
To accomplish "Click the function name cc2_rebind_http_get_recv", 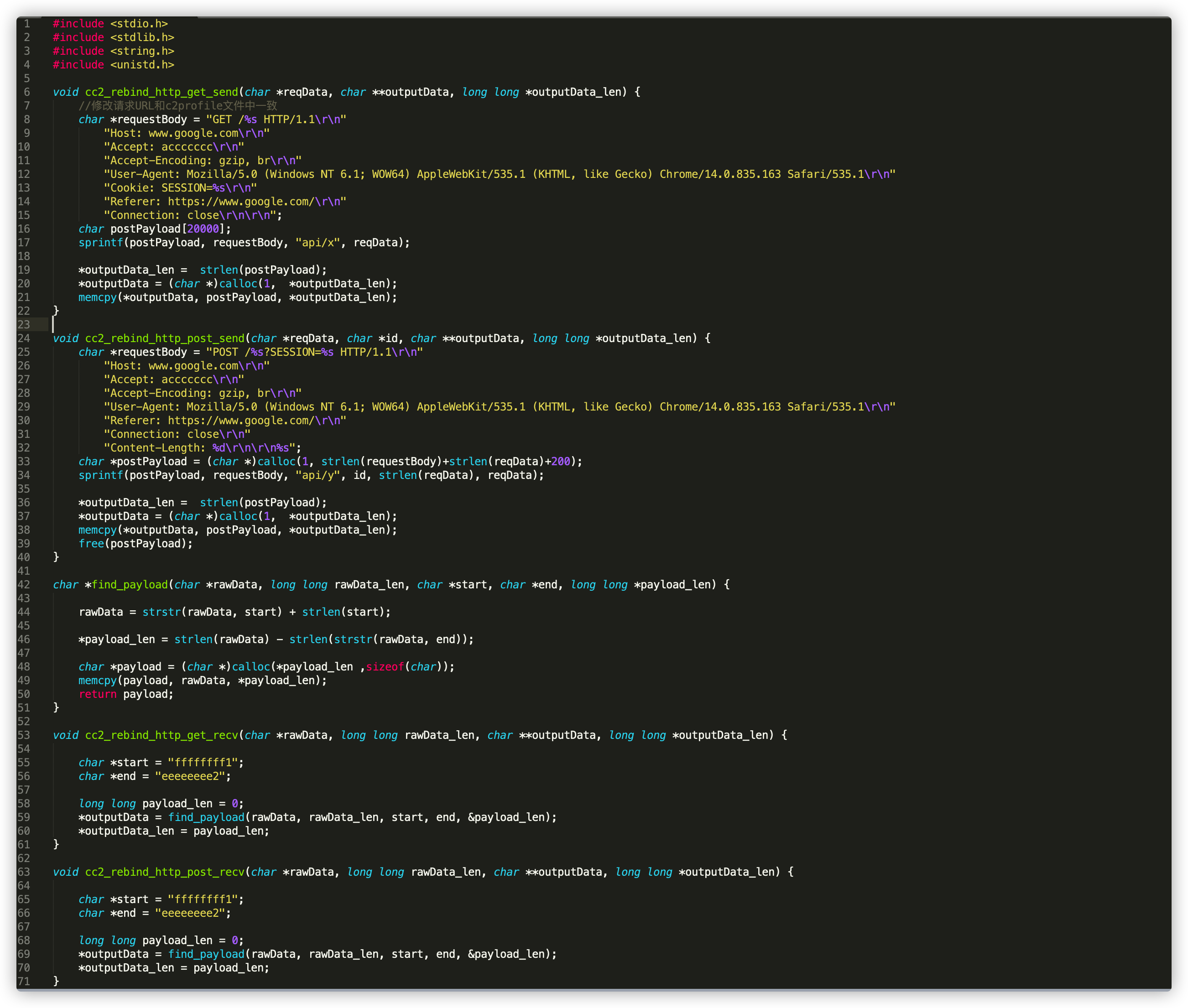I will click(x=161, y=735).
